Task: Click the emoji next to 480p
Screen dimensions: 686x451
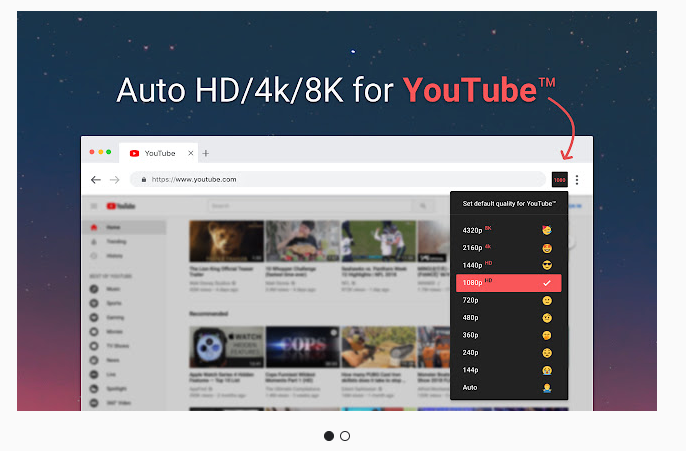Action: (547, 318)
